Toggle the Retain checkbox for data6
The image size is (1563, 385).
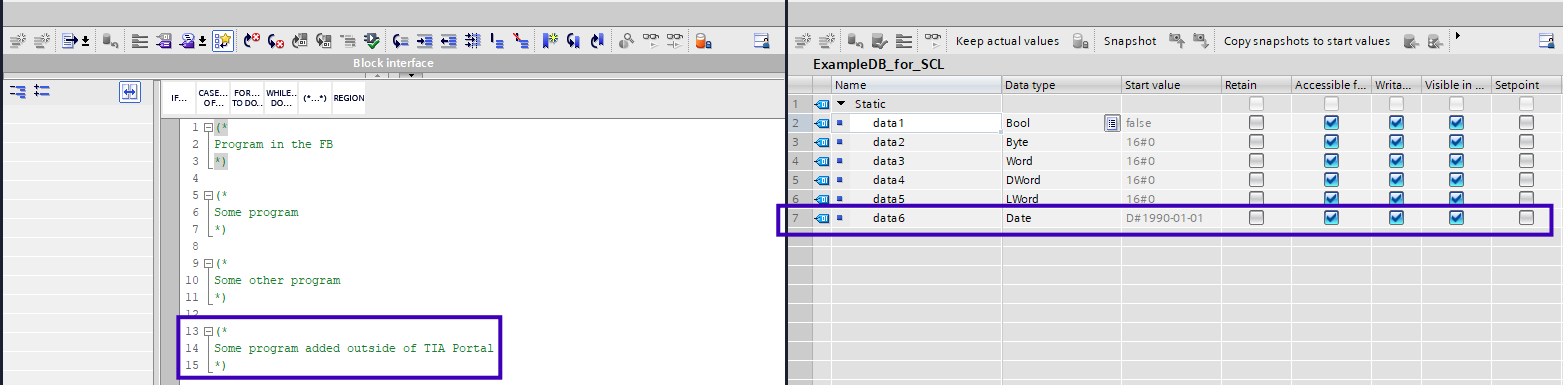(x=1256, y=217)
